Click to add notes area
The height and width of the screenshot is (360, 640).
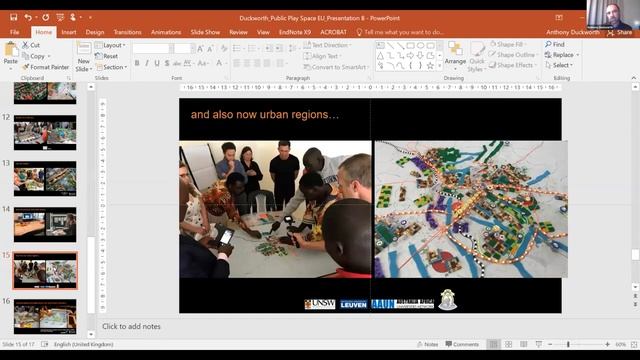[x=131, y=326]
